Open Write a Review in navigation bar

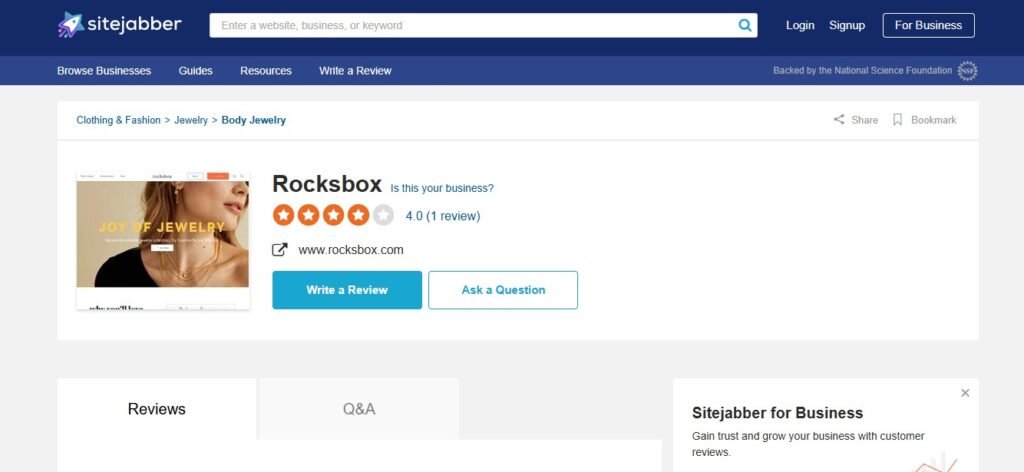coord(355,71)
